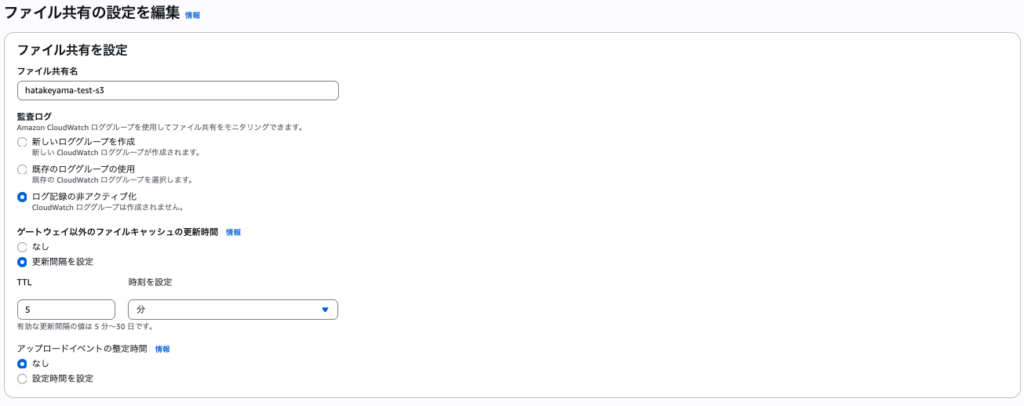
Task: Click the ファイル共有名 text field
Action: coord(178,91)
